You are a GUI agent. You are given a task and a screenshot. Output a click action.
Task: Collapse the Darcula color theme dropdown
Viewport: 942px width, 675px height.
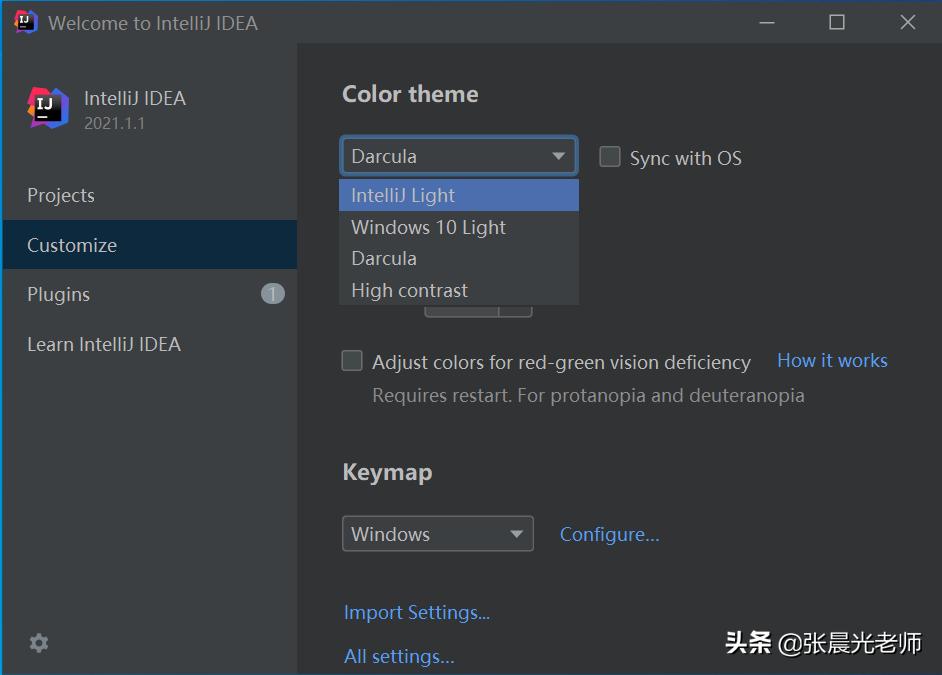point(558,156)
